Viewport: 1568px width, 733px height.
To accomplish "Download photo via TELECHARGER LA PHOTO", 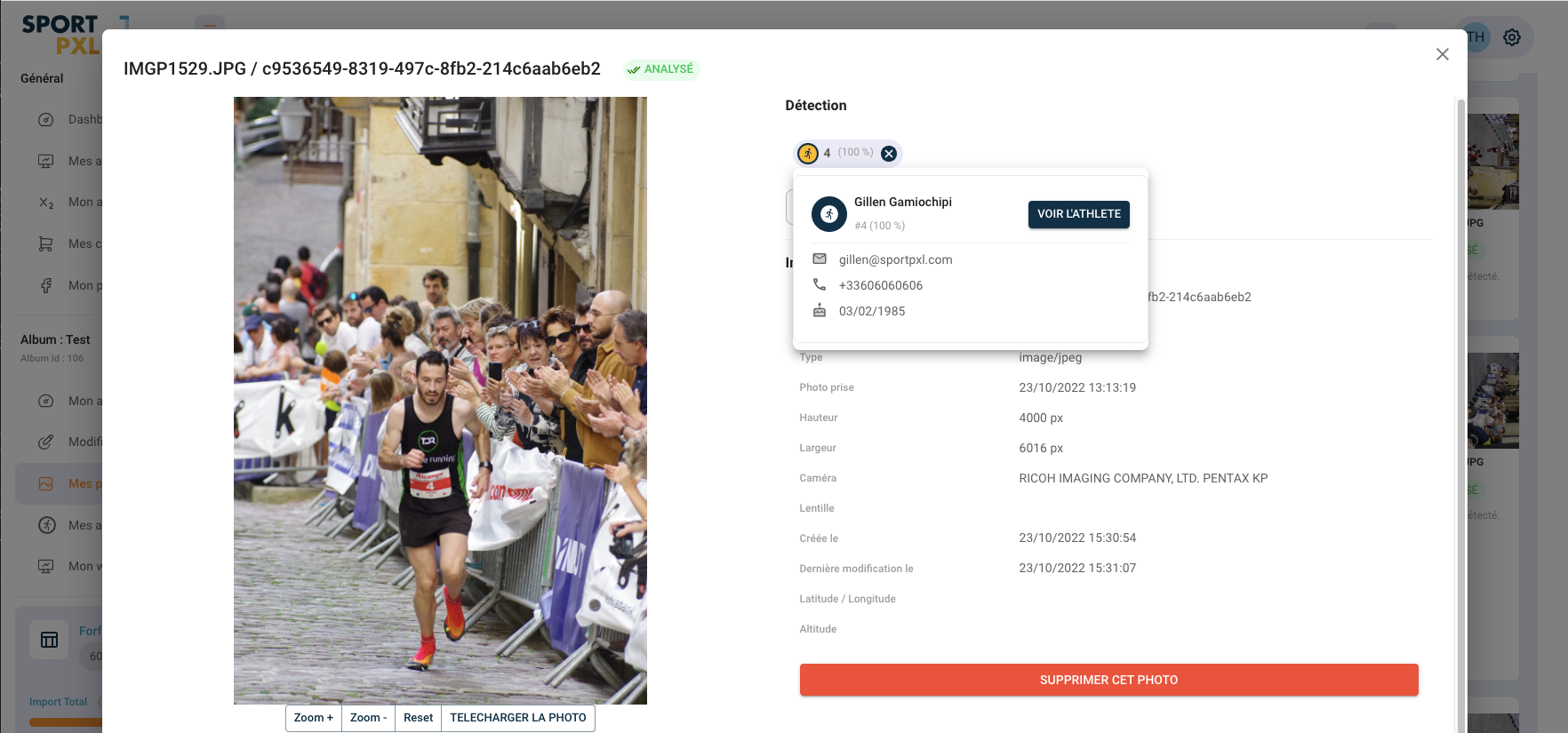I will (x=517, y=718).
